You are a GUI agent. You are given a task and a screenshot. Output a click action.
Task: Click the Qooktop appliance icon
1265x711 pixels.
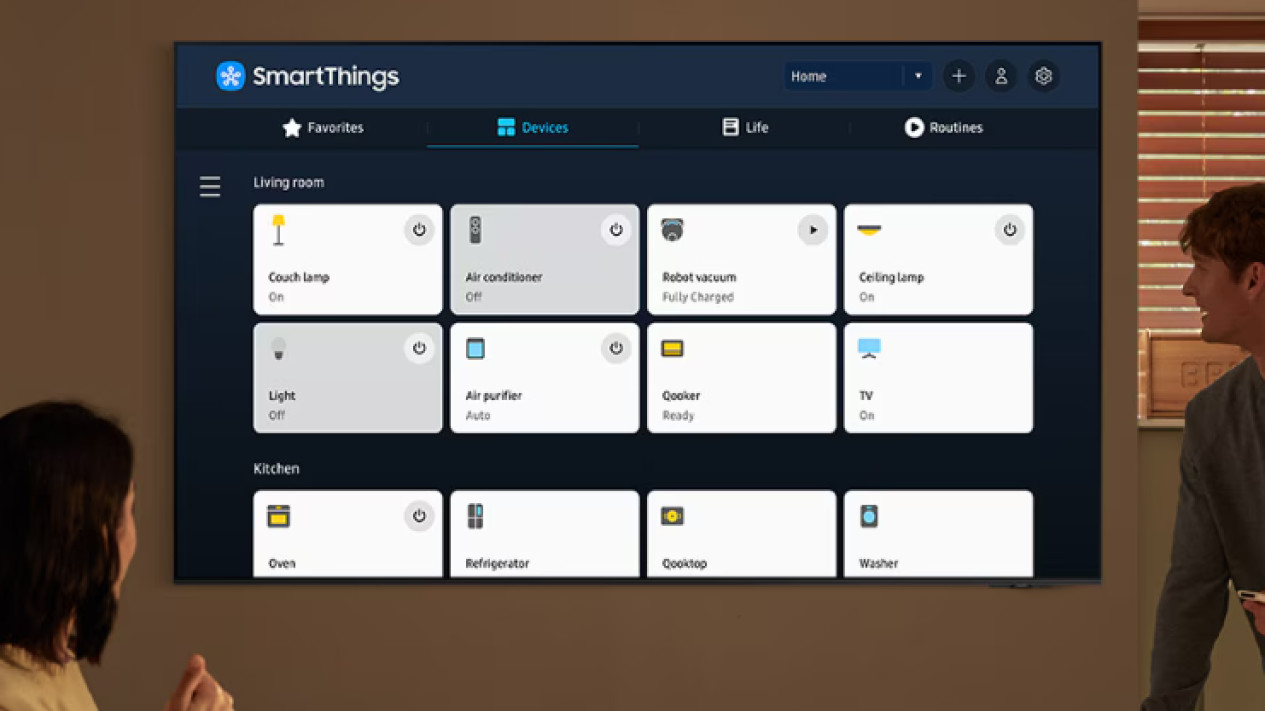point(672,516)
